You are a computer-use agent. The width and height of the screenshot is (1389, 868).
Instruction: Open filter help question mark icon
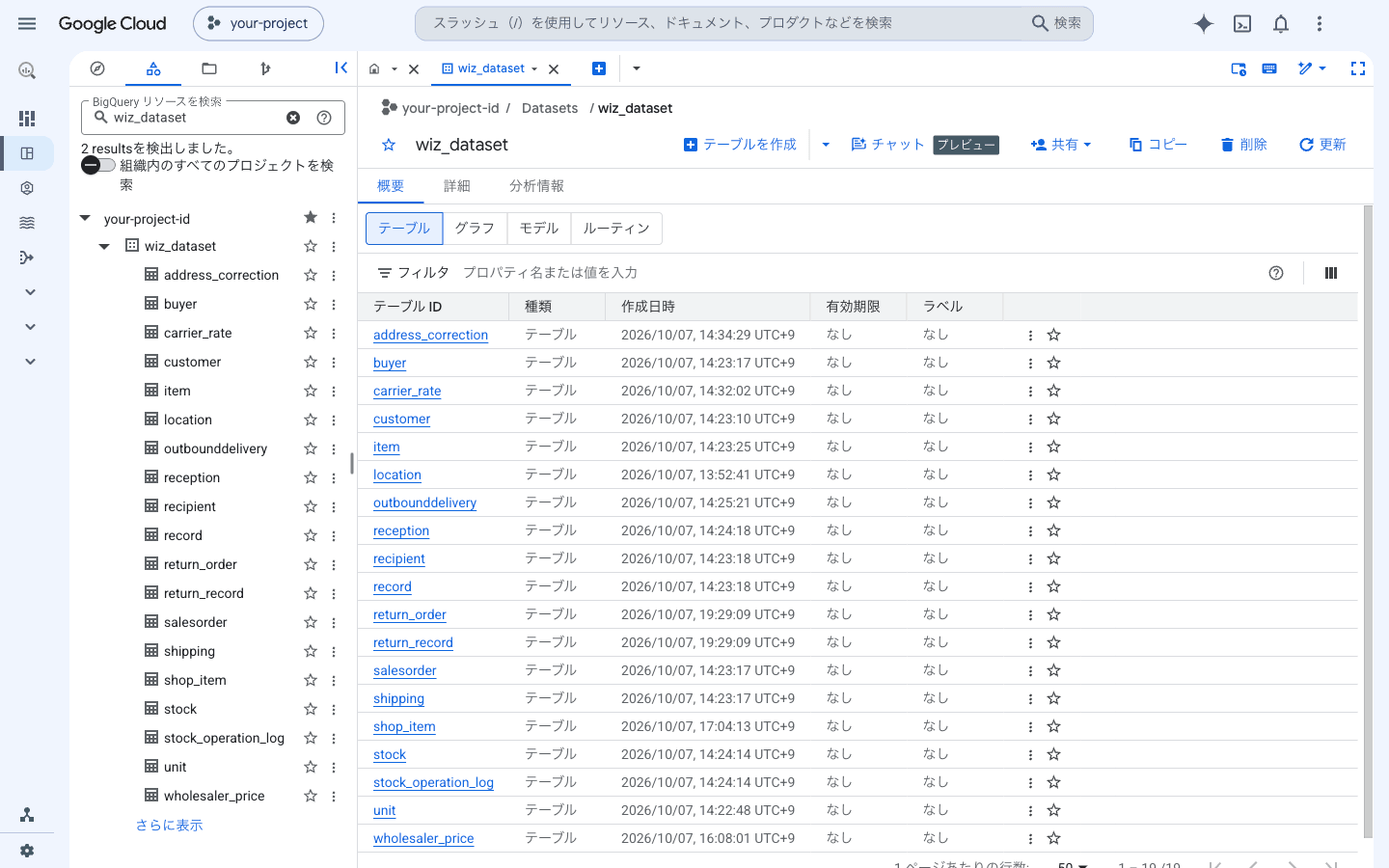click(x=1276, y=273)
